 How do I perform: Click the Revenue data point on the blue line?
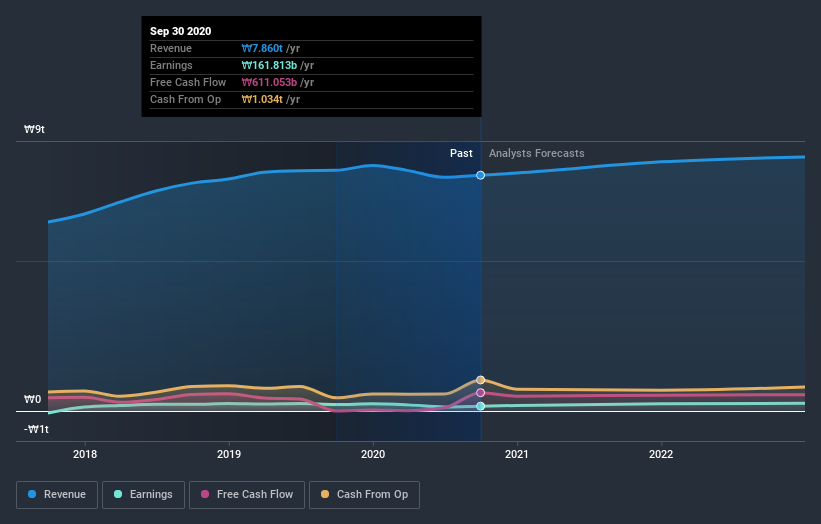coord(481,175)
